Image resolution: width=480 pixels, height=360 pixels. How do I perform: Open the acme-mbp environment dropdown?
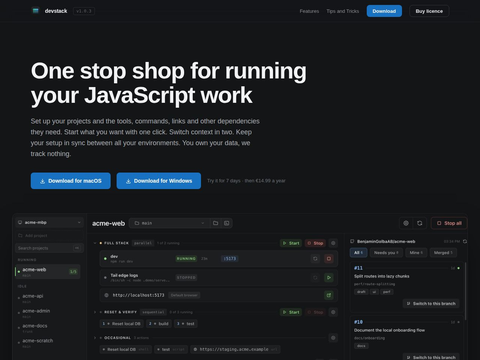[49, 222]
